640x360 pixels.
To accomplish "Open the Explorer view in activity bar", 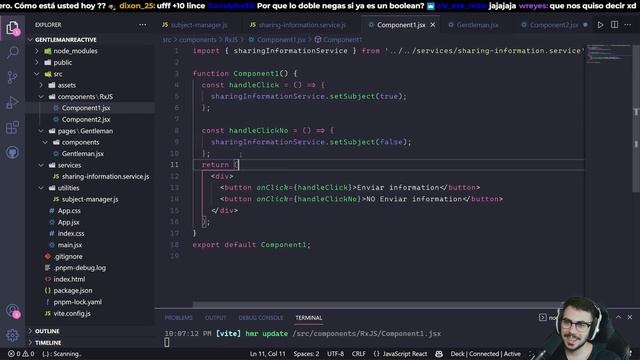I will click(x=13, y=28).
